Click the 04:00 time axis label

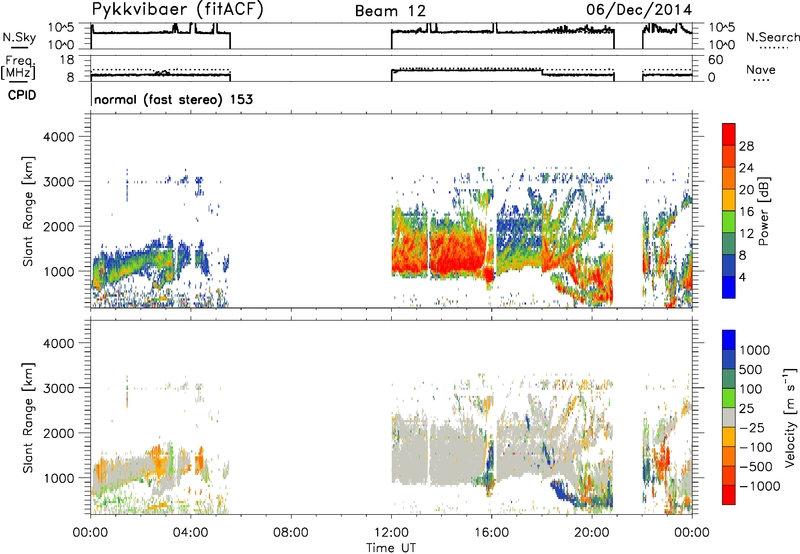point(191,533)
